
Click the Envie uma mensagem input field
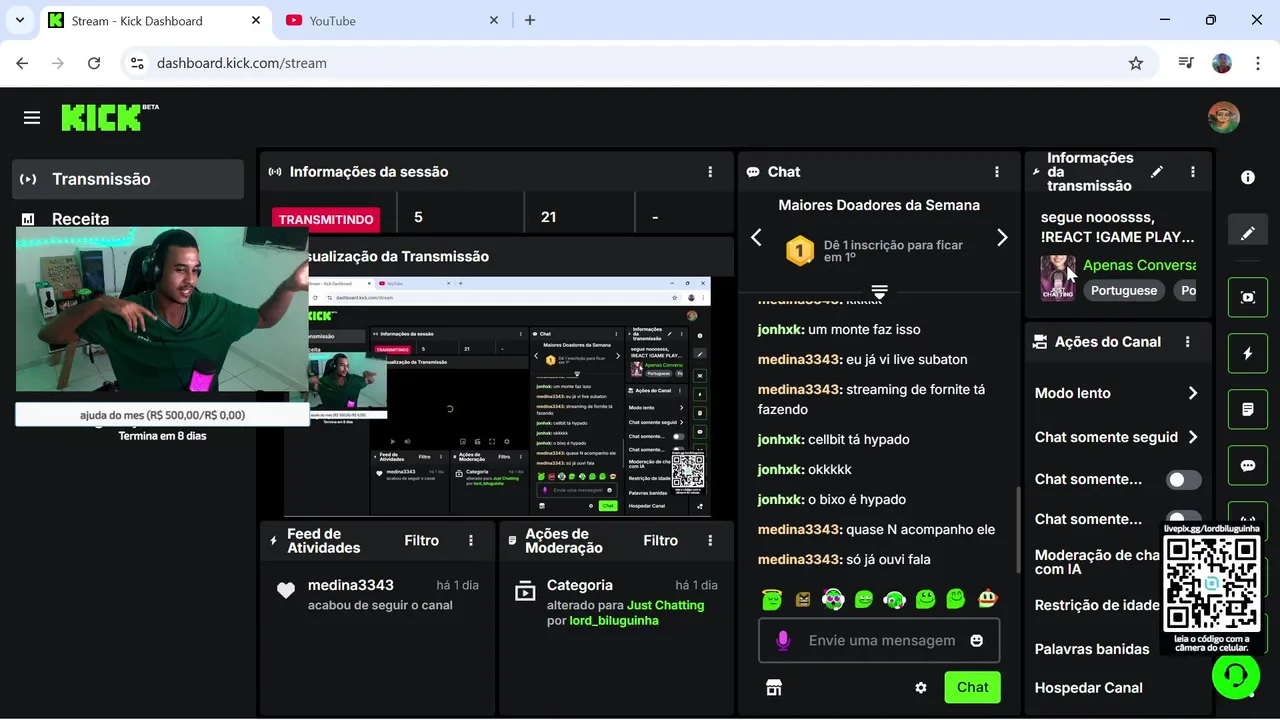point(880,640)
